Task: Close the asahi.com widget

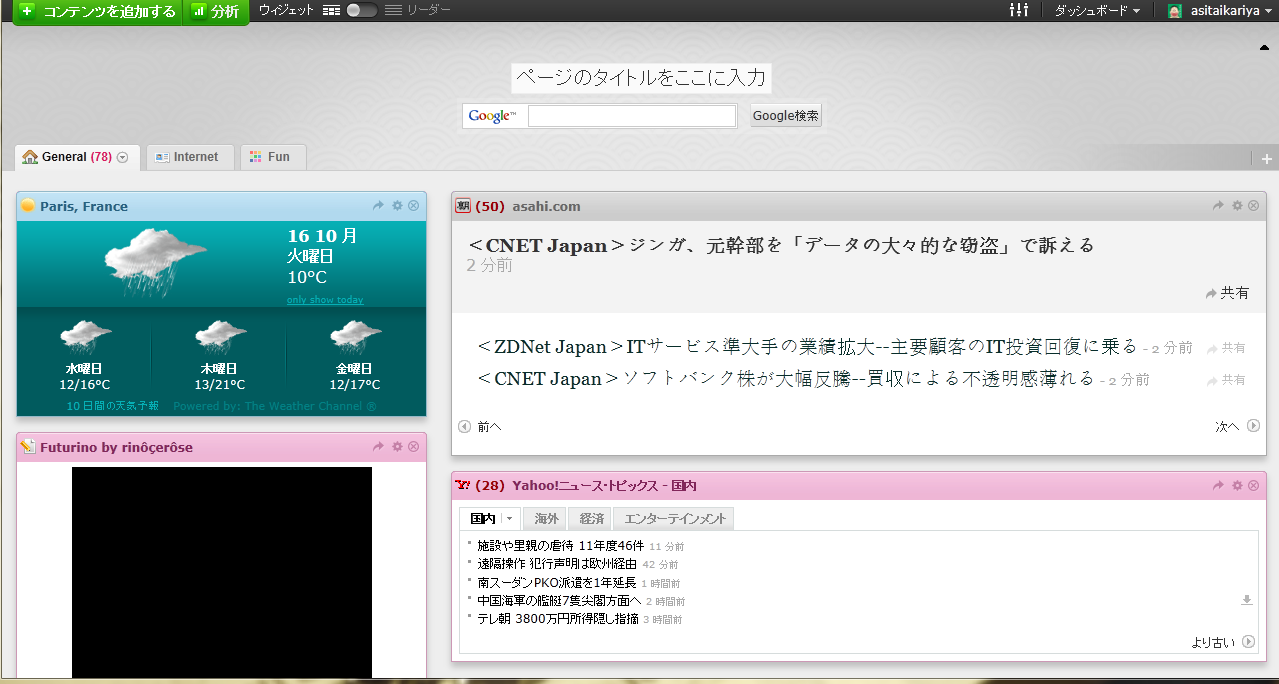Action: coord(1253,206)
